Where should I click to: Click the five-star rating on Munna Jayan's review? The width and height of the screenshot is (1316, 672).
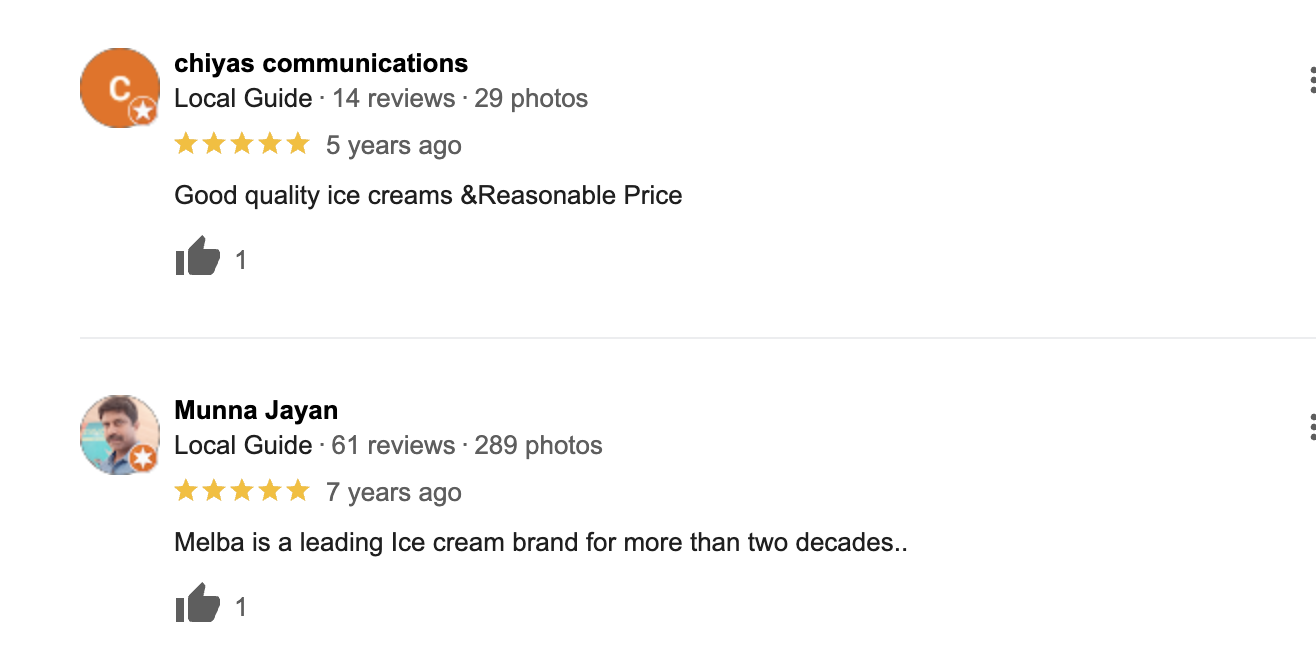[242, 492]
